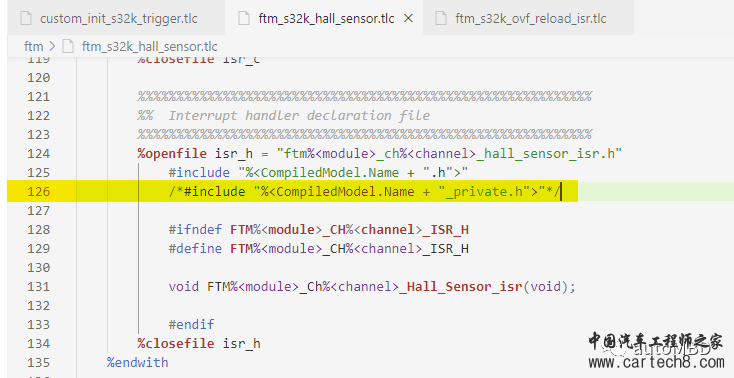This screenshot has width=734, height=378.
Task: Place cursor on %openfile isr_h line
Action: click(x=379, y=154)
